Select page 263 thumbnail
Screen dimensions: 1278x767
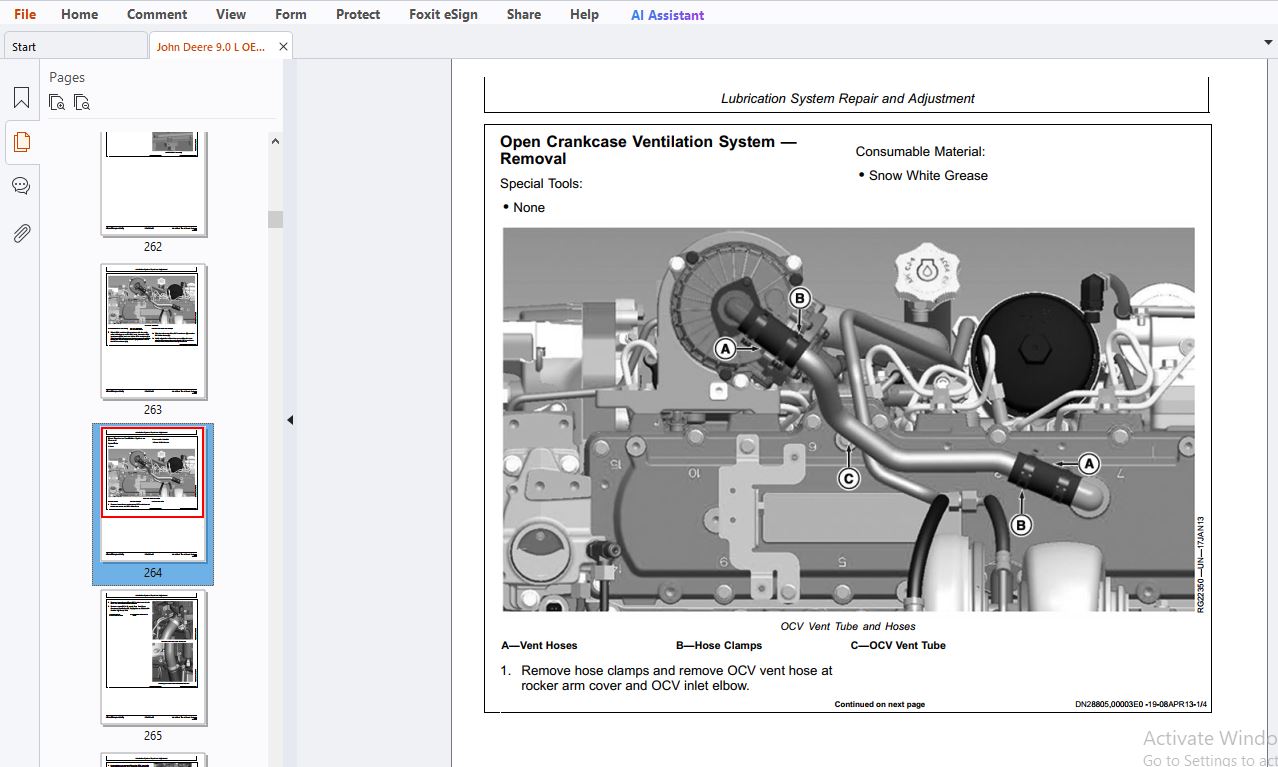[x=154, y=332]
